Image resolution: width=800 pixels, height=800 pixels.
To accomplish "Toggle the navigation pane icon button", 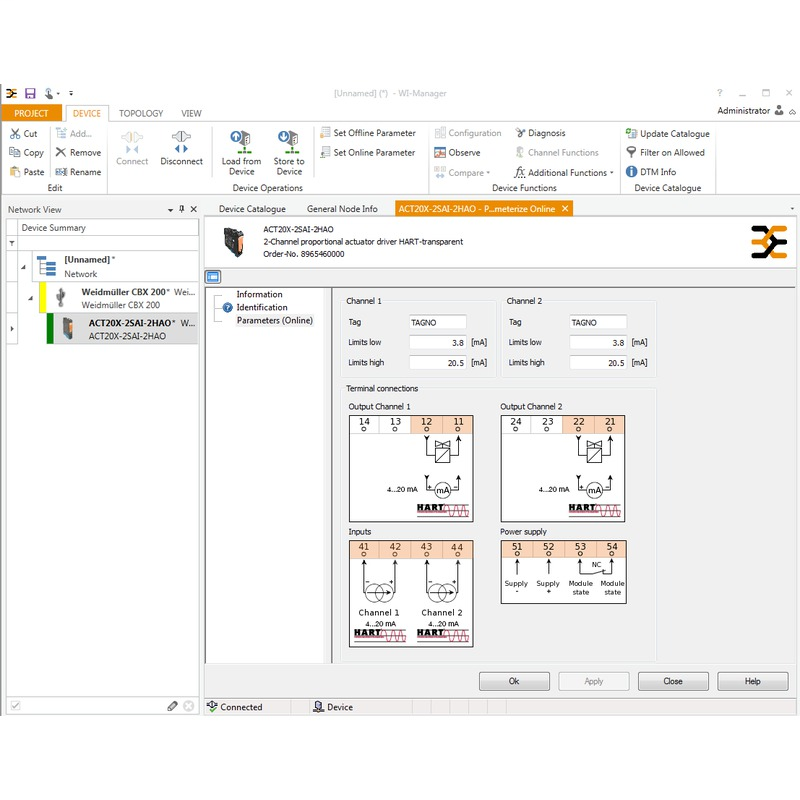I will tap(213, 277).
